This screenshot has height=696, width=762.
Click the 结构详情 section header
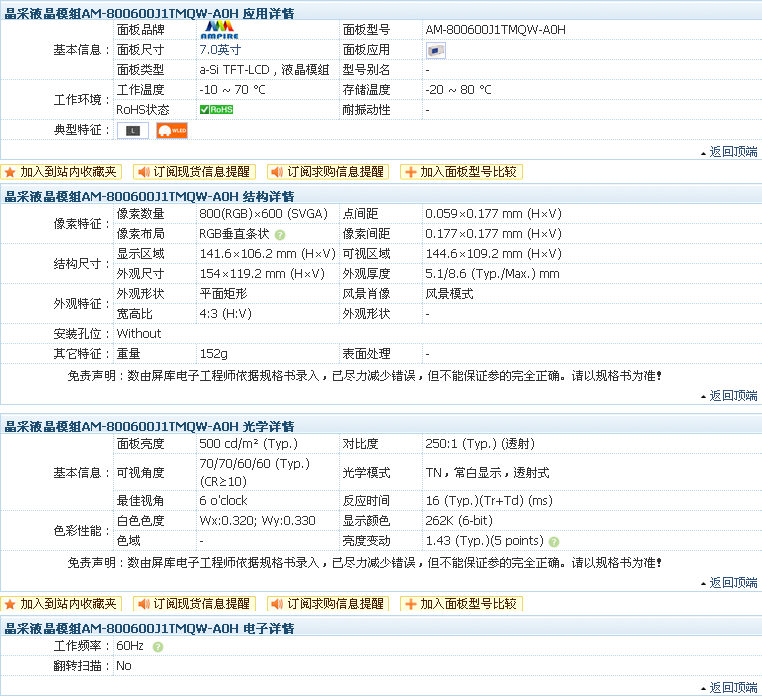tap(149, 196)
